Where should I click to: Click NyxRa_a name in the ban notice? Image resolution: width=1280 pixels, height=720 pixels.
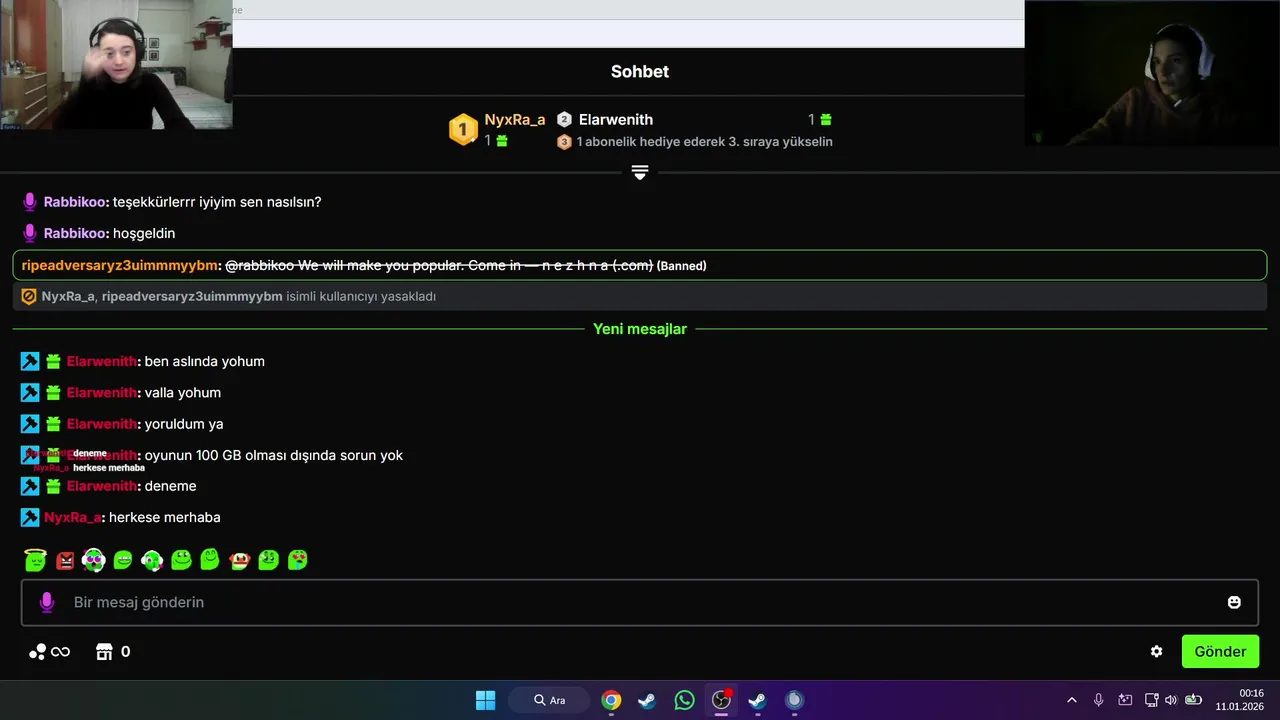(x=68, y=296)
